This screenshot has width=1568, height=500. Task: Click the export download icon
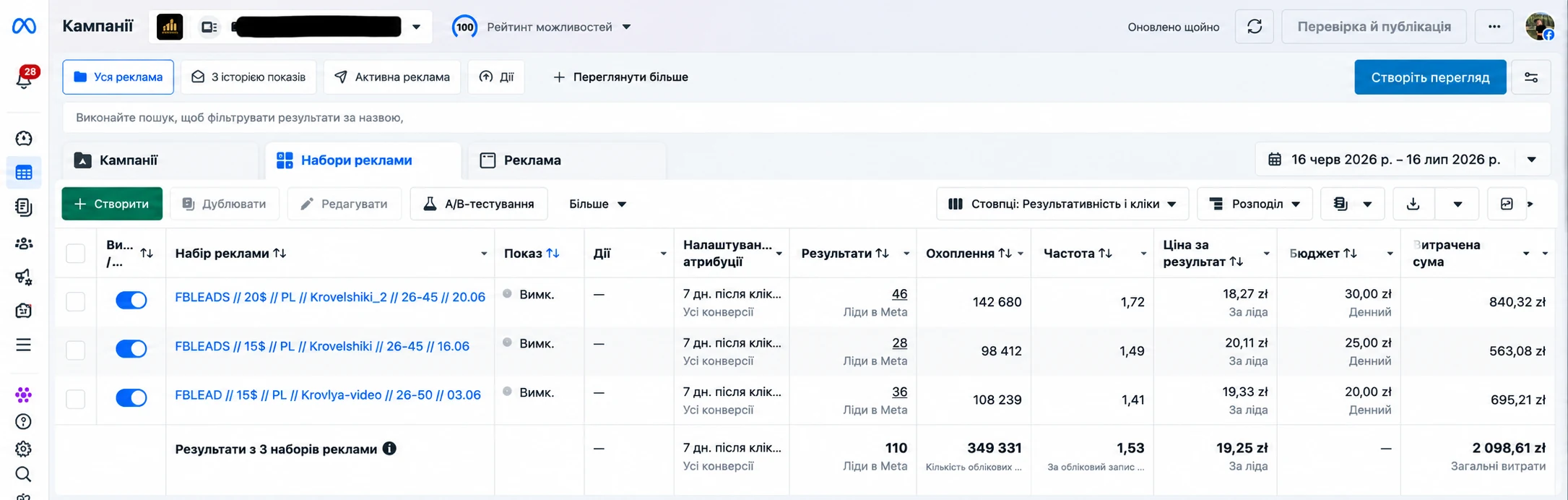pos(1413,204)
